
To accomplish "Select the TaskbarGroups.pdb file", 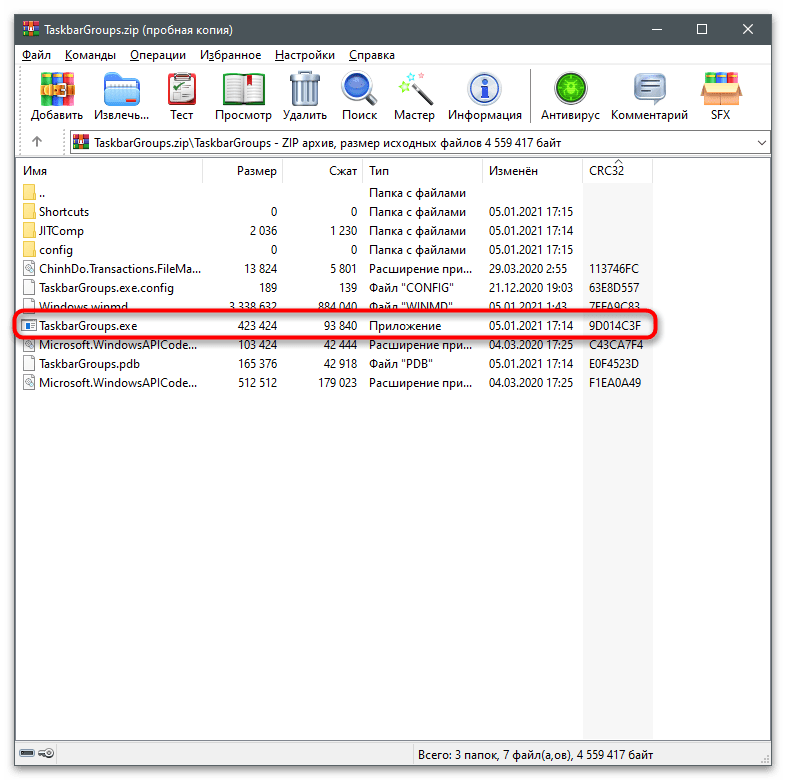I will (89, 364).
